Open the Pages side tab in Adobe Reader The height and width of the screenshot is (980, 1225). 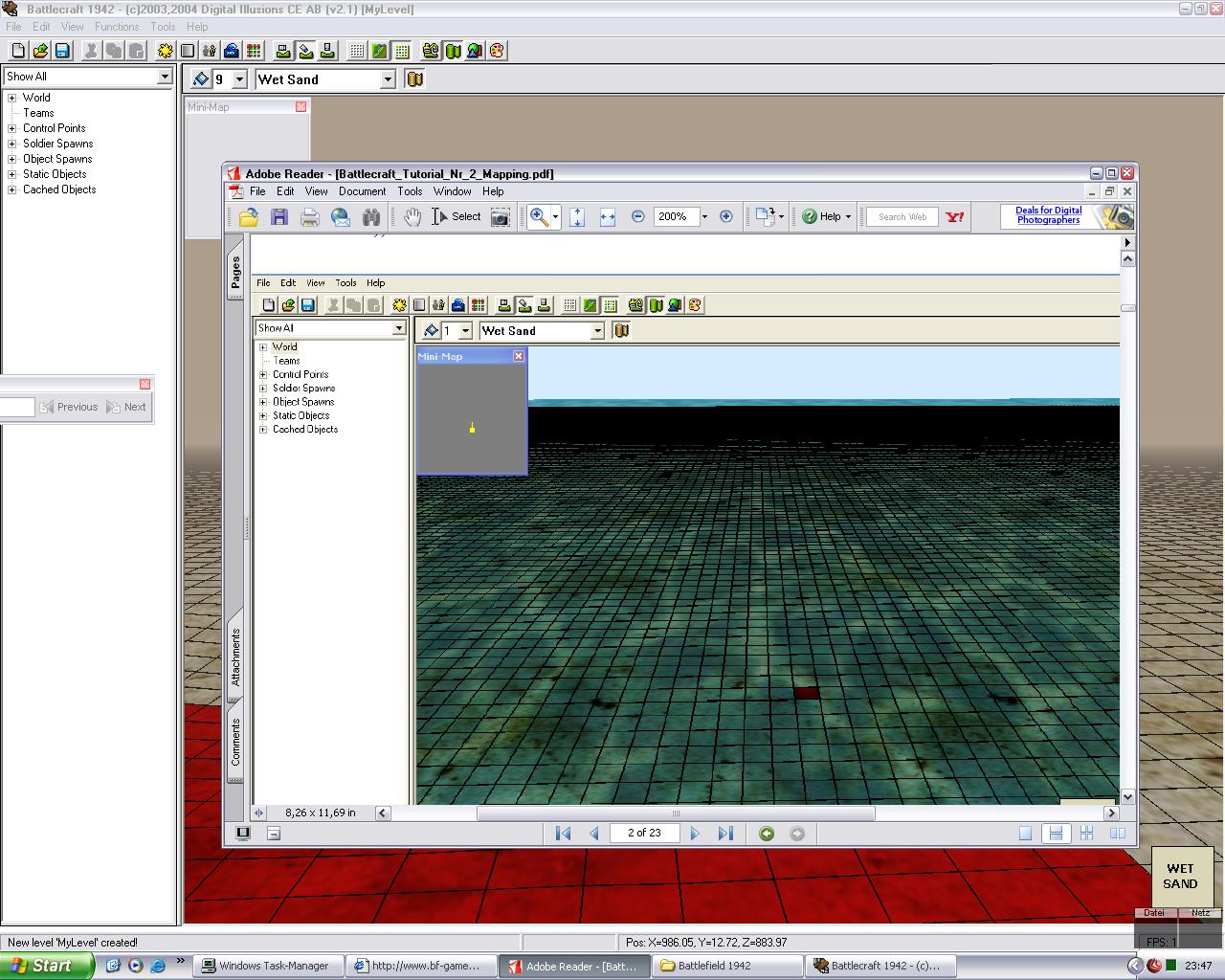tap(235, 272)
